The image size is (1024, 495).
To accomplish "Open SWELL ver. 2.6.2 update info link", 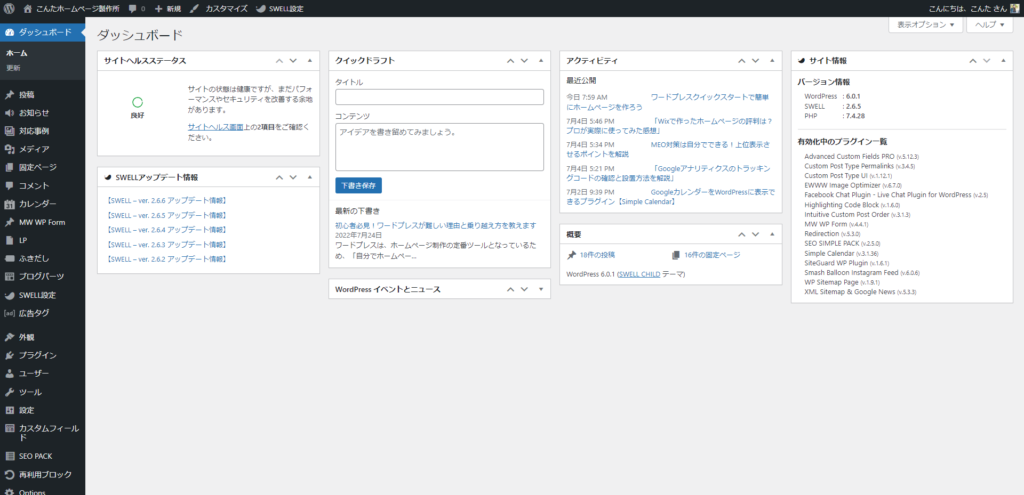I will 166,259.
